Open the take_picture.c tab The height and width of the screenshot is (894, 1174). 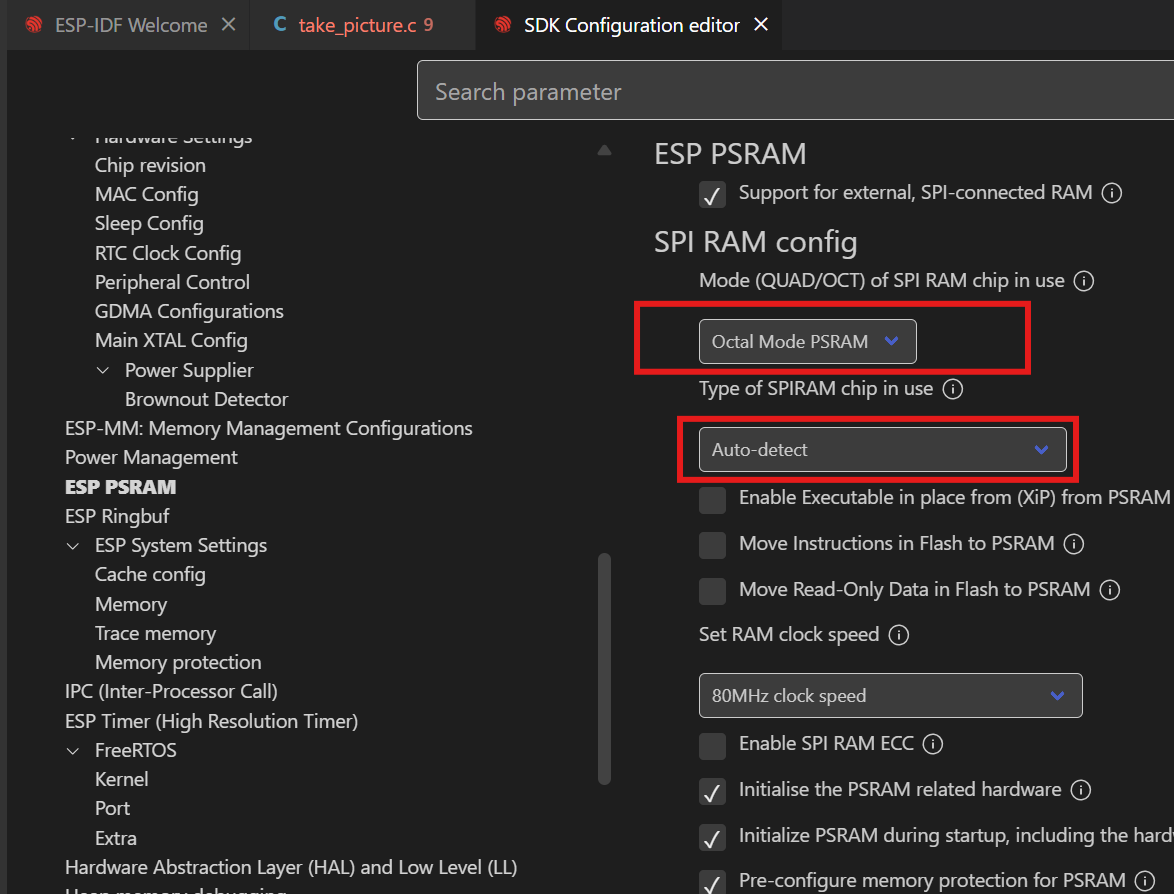click(357, 25)
